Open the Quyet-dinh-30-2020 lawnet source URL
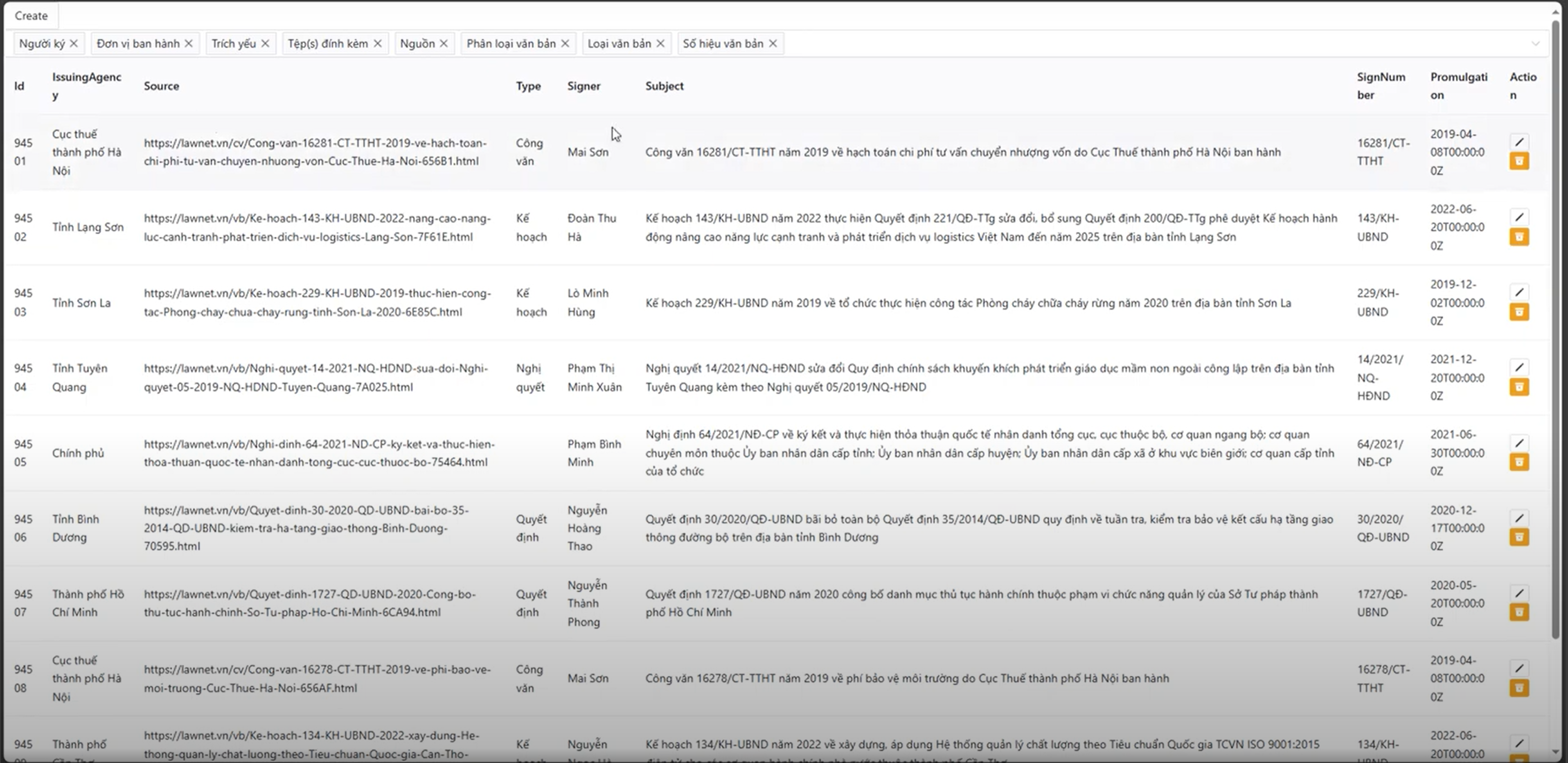Screen dimensions: 1568x763 coord(306,528)
